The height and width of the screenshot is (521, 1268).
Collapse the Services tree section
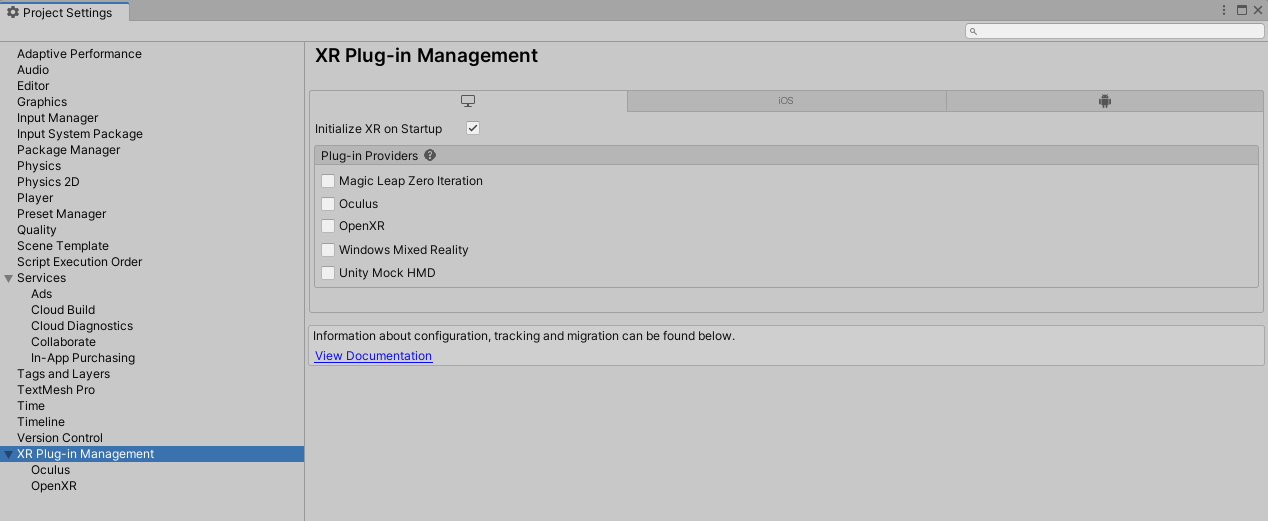9,278
